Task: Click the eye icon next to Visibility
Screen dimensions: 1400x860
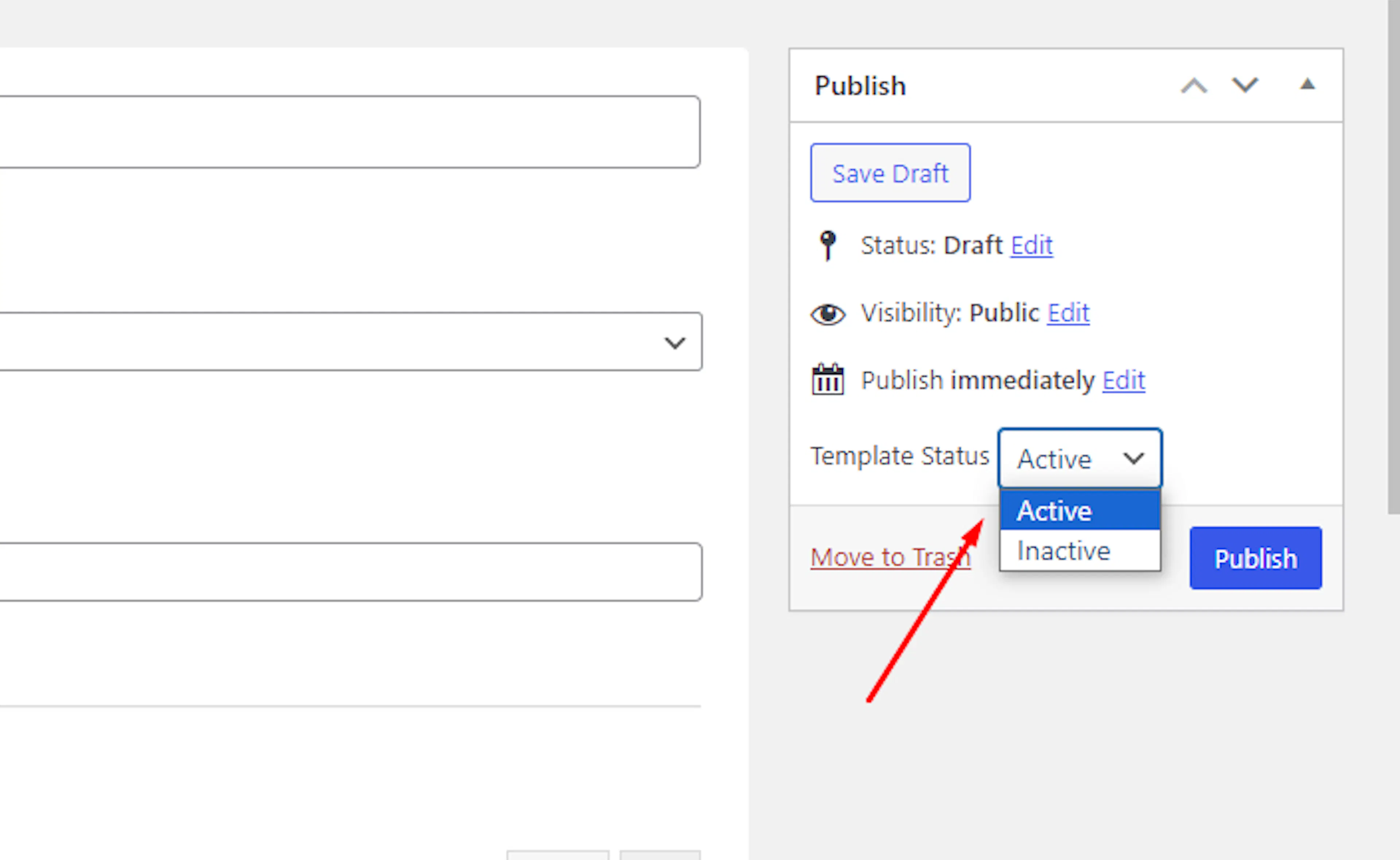Action: (828, 314)
